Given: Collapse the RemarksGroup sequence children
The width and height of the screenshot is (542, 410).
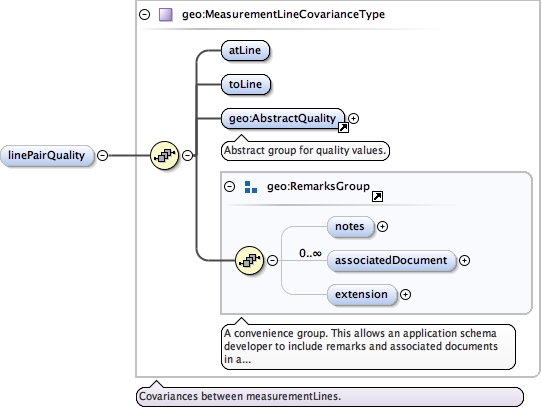Looking at the screenshot, I should click(x=272, y=260).
